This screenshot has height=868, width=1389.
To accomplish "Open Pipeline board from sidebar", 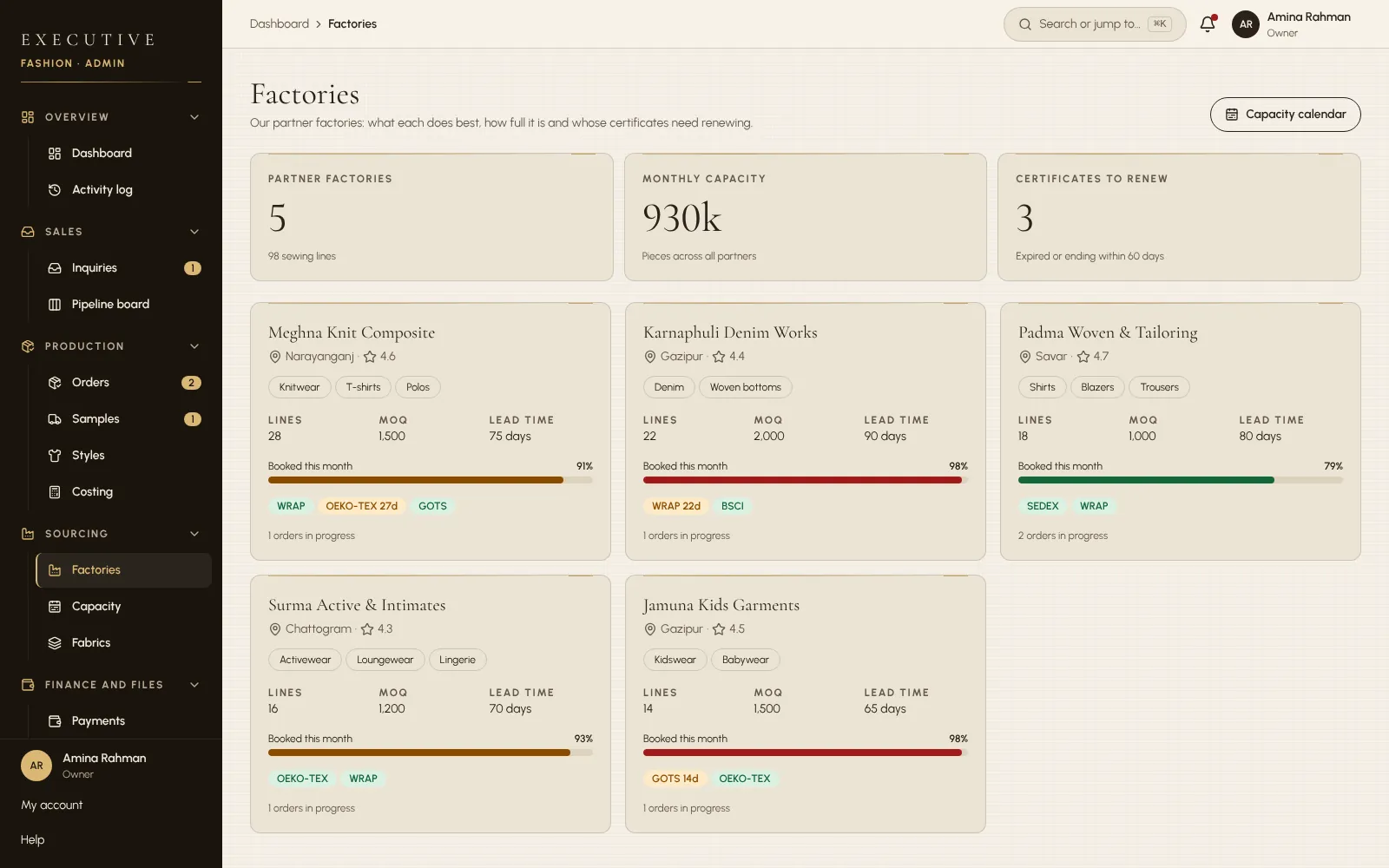I will click(x=123, y=305).
